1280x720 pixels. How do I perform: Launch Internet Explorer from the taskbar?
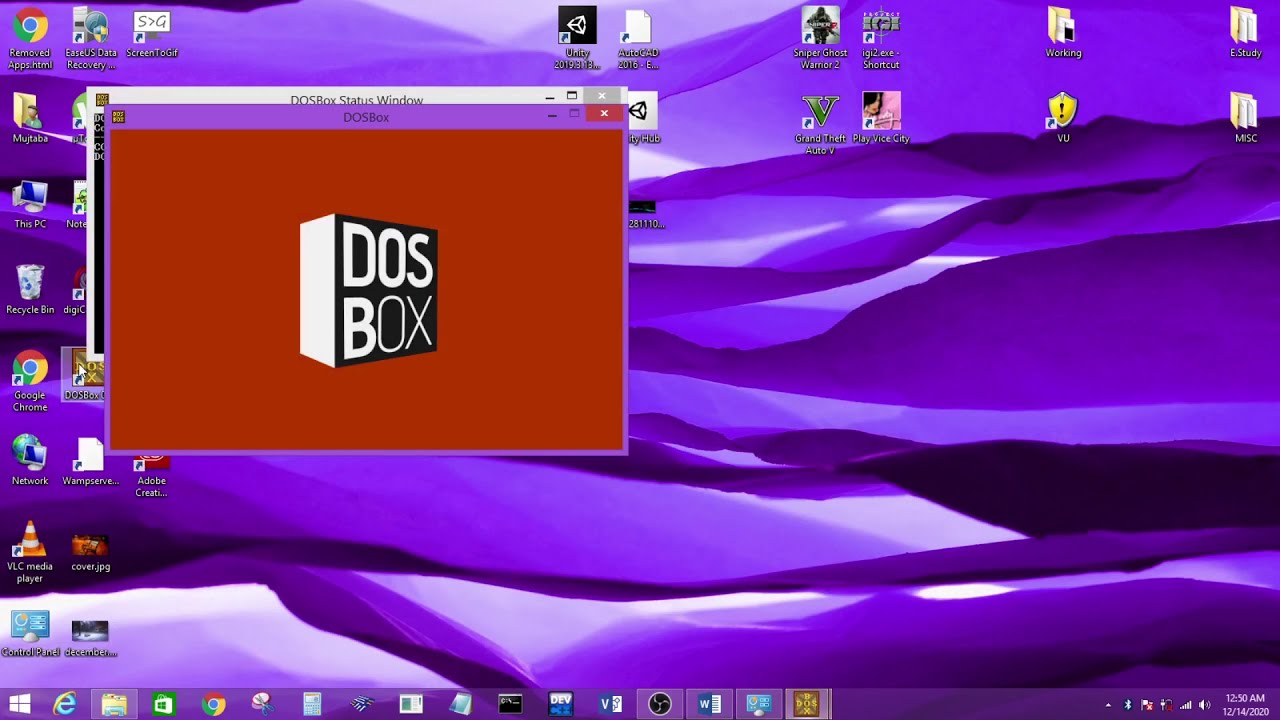point(65,704)
